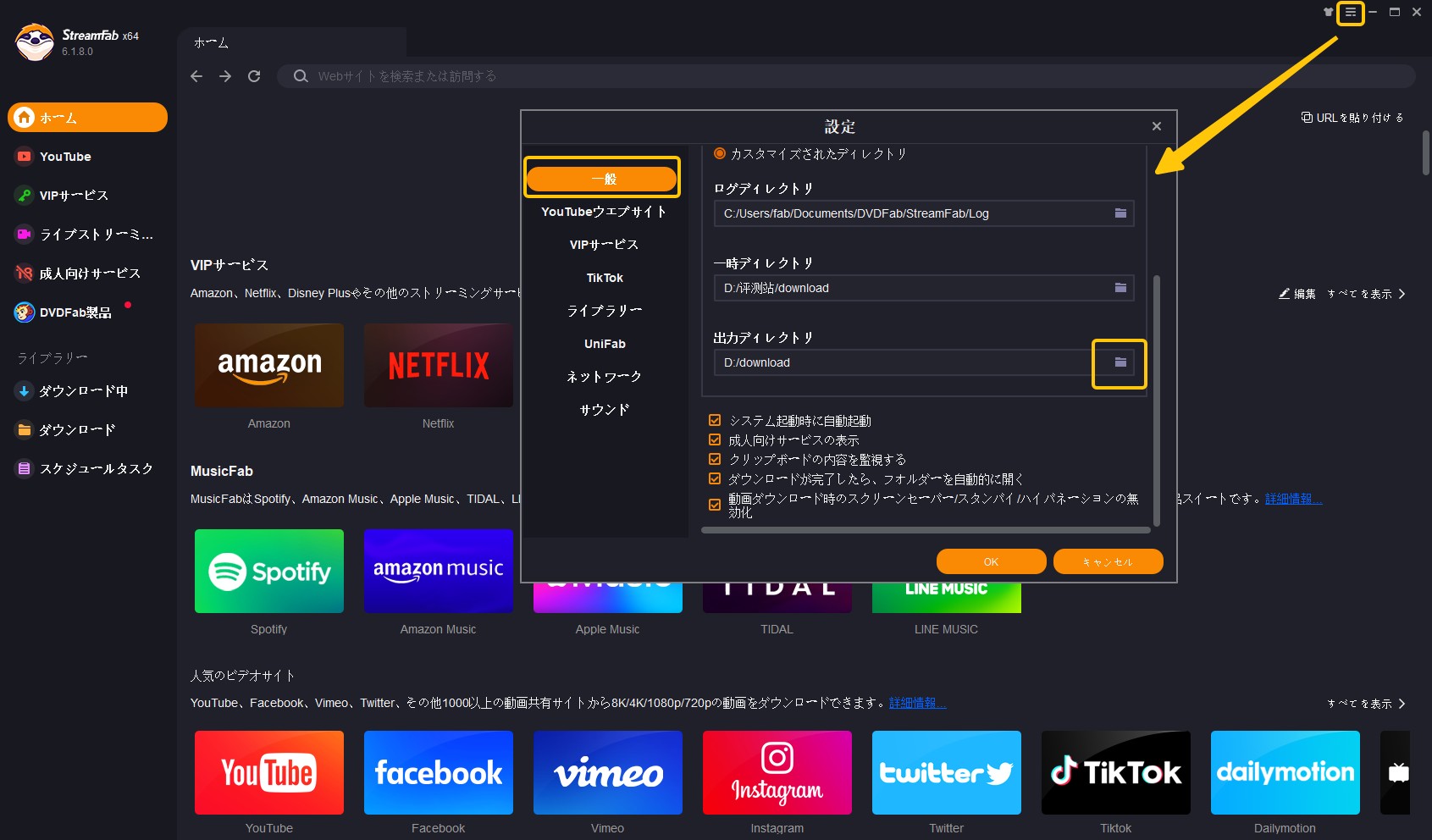
Task: Browse folder for 一時ディレクトリ
Action: pyautogui.click(x=1120, y=288)
